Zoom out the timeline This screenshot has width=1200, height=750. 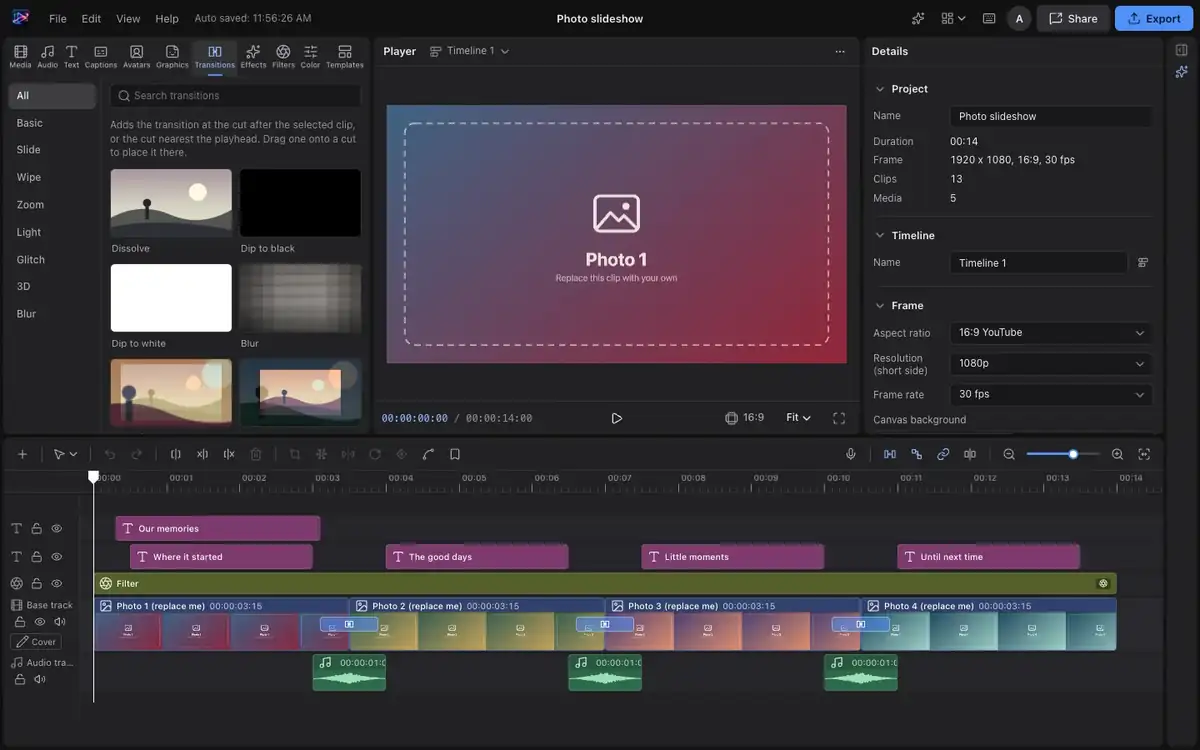[x=1009, y=454]
